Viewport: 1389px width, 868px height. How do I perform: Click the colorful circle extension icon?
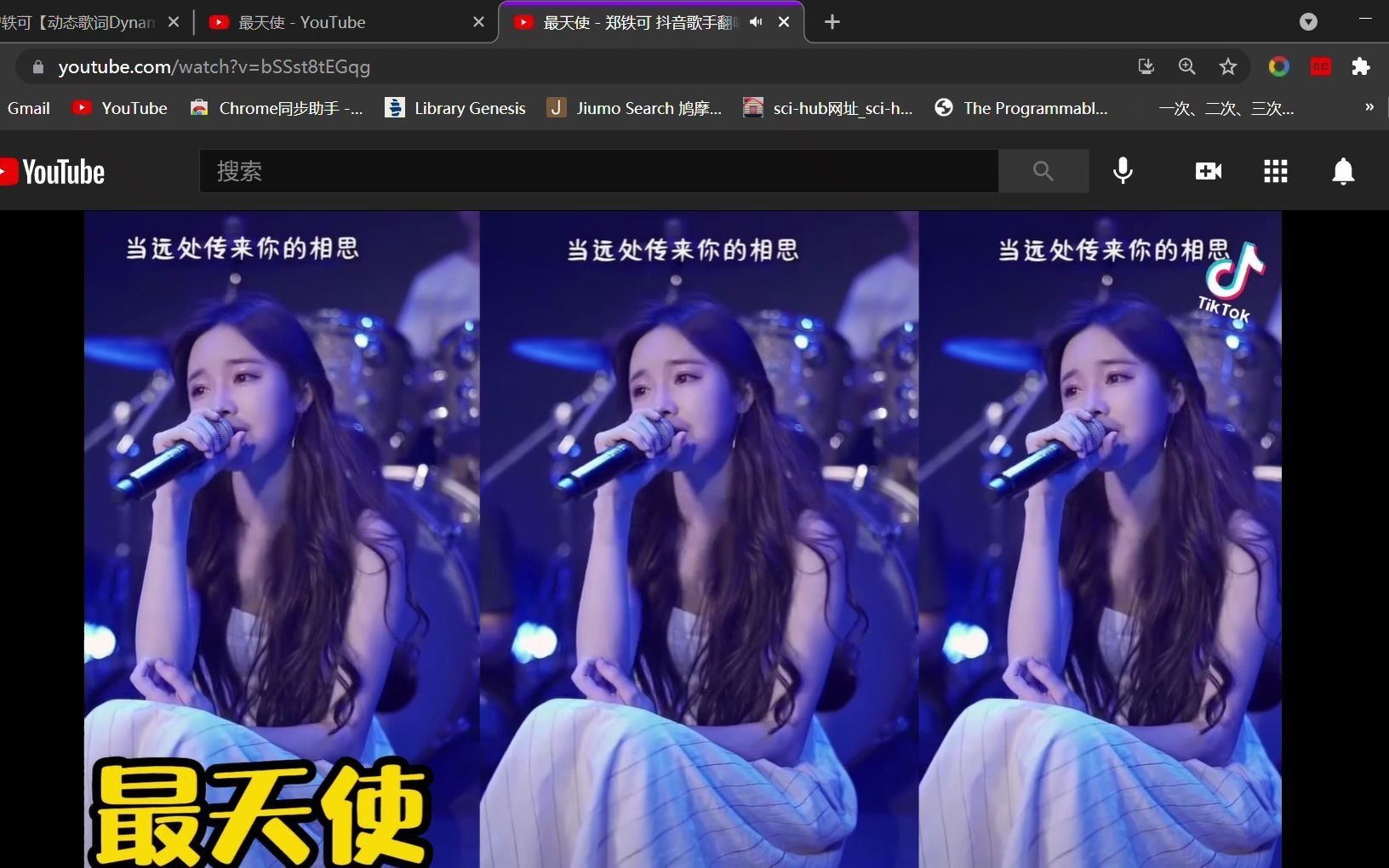coord(1279,66)
